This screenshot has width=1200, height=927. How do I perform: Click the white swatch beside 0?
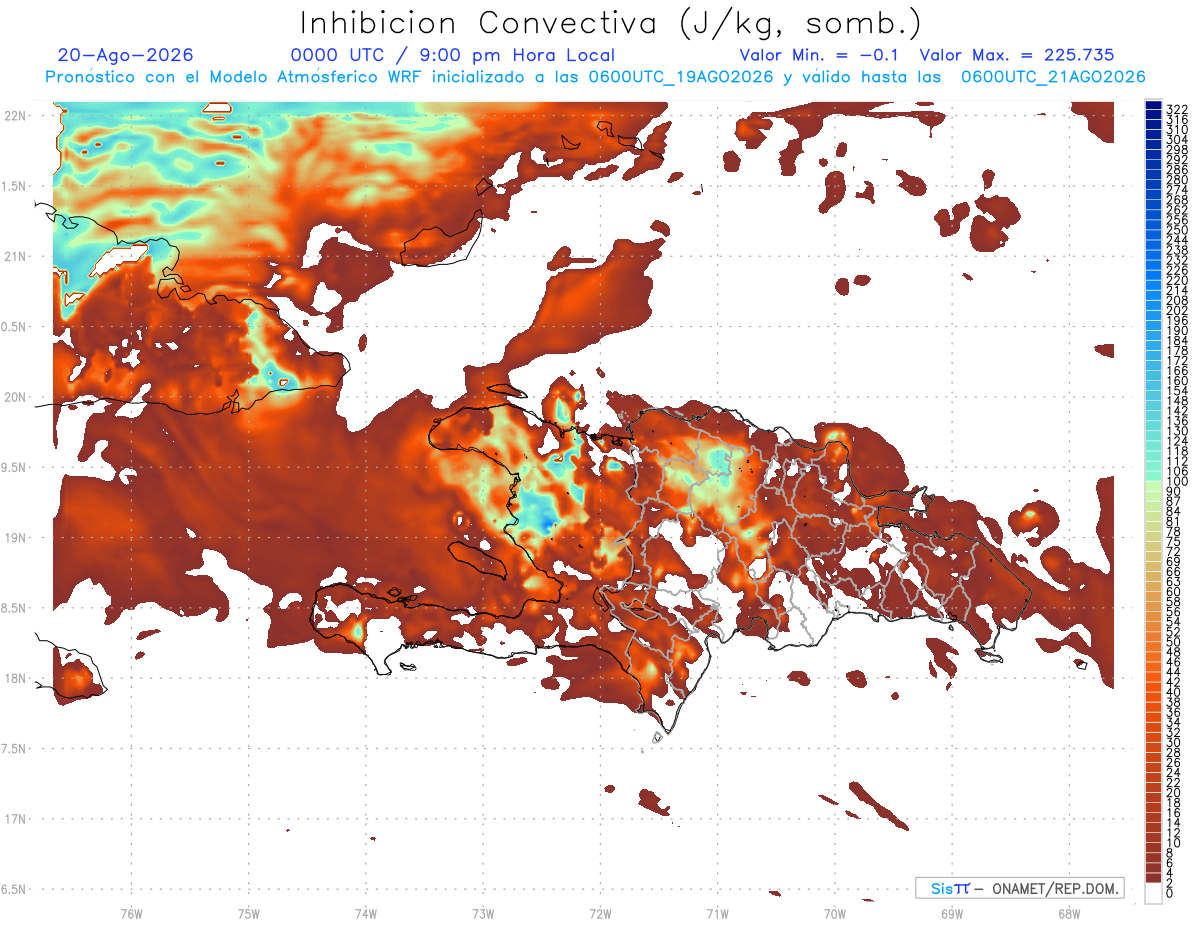coord(1153,895)
